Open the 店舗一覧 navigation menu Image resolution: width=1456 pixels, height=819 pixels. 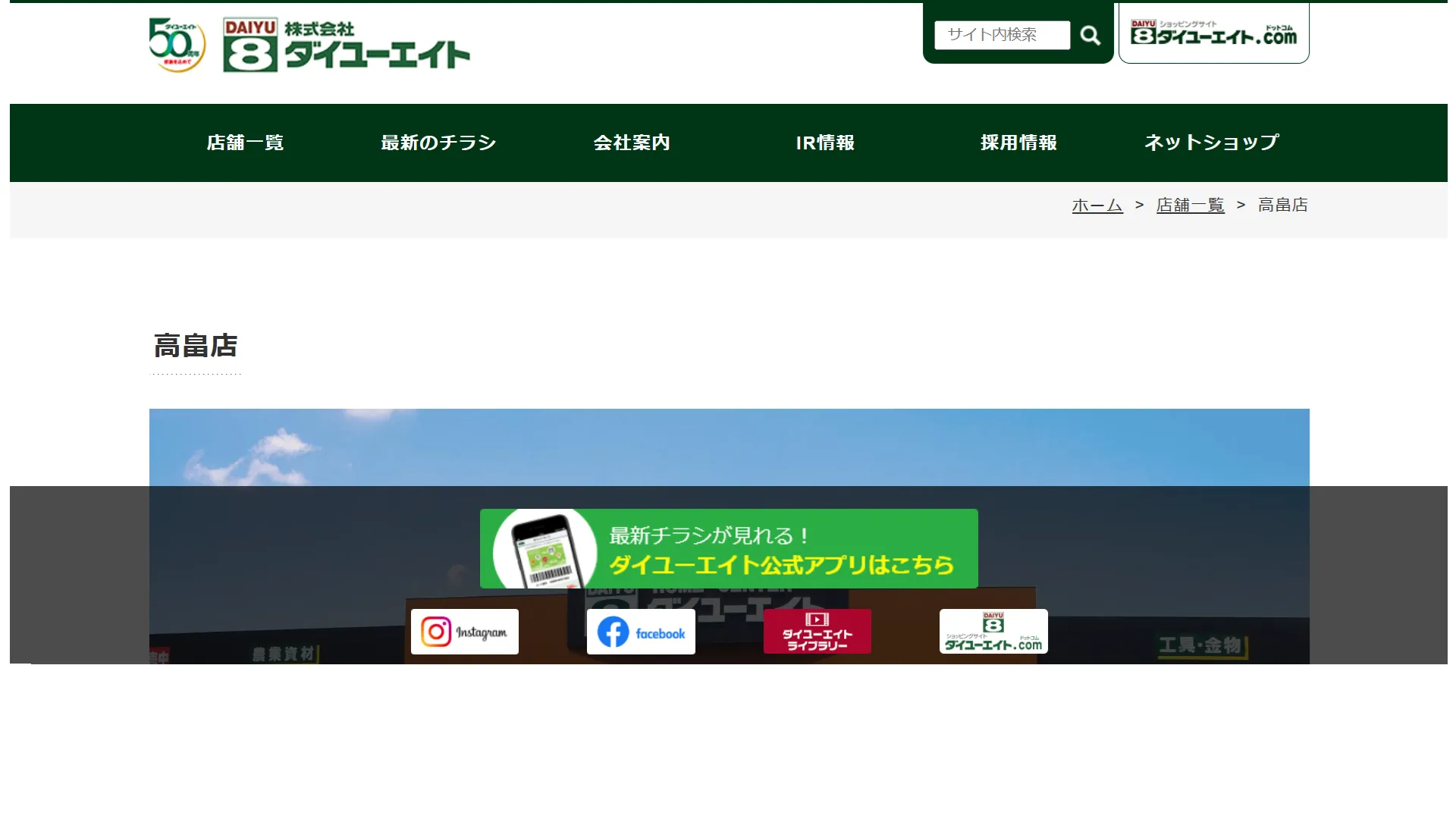tap(245, 143)
